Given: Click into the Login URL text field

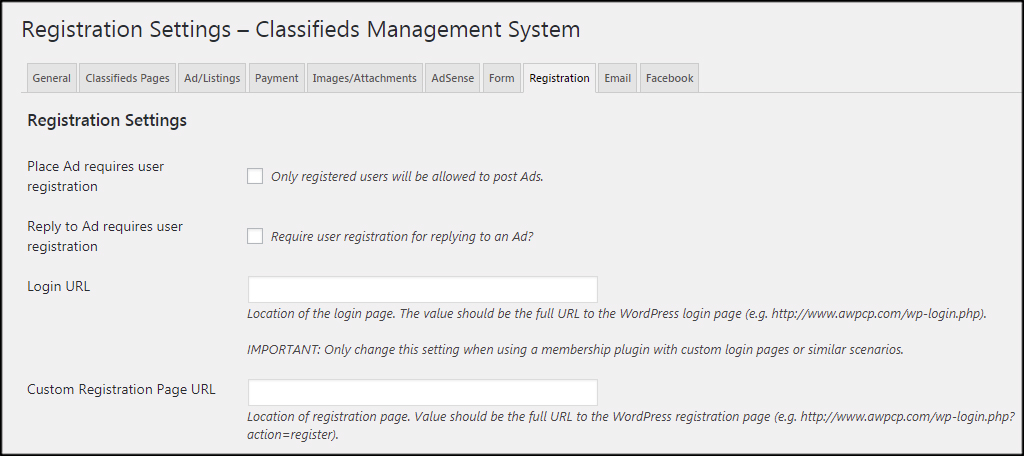Looking at the screenshot, I should pos(423,289).
